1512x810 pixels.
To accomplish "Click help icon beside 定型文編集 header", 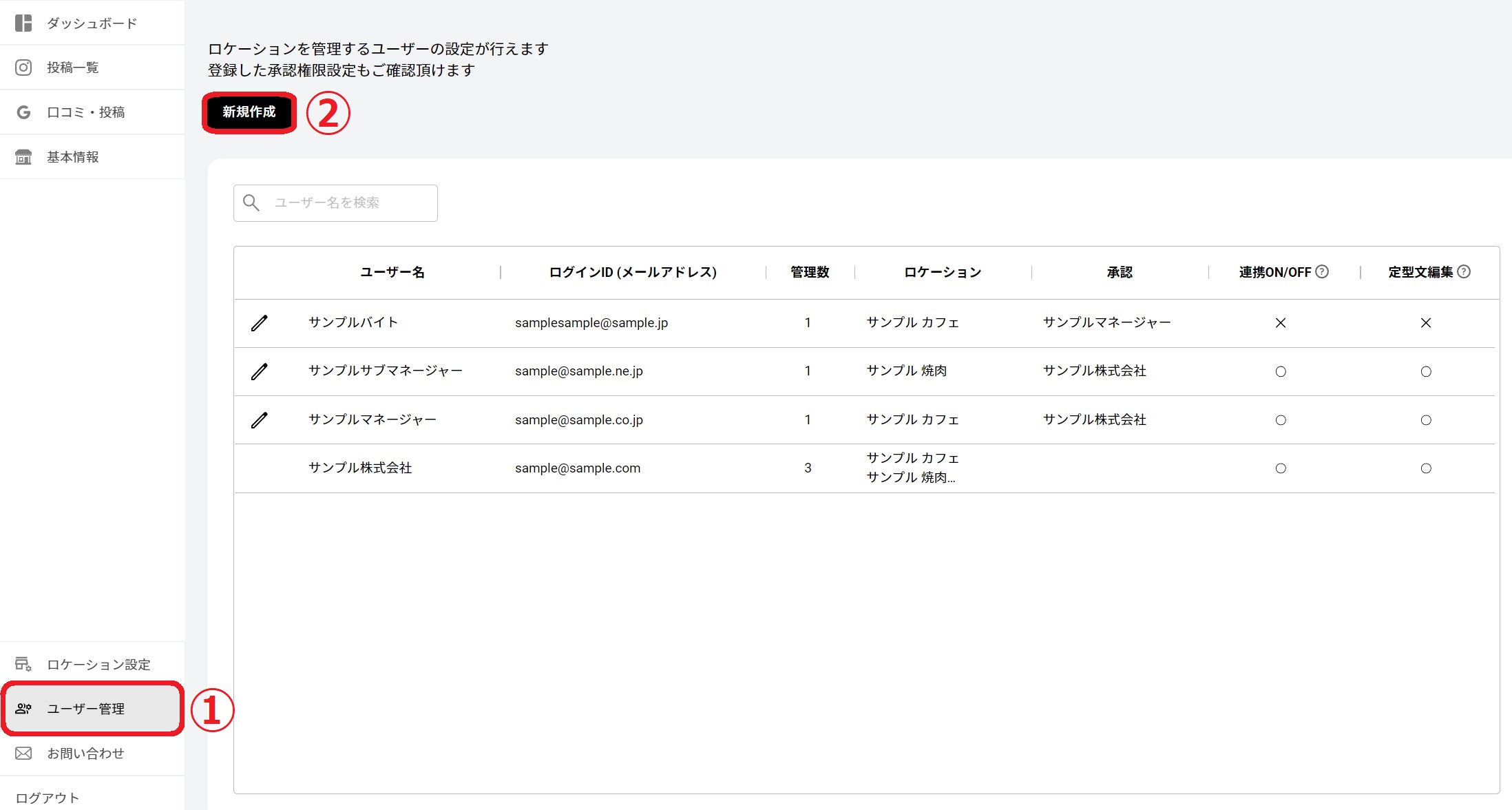I will pyautogui.click(x=1464, y=271).
